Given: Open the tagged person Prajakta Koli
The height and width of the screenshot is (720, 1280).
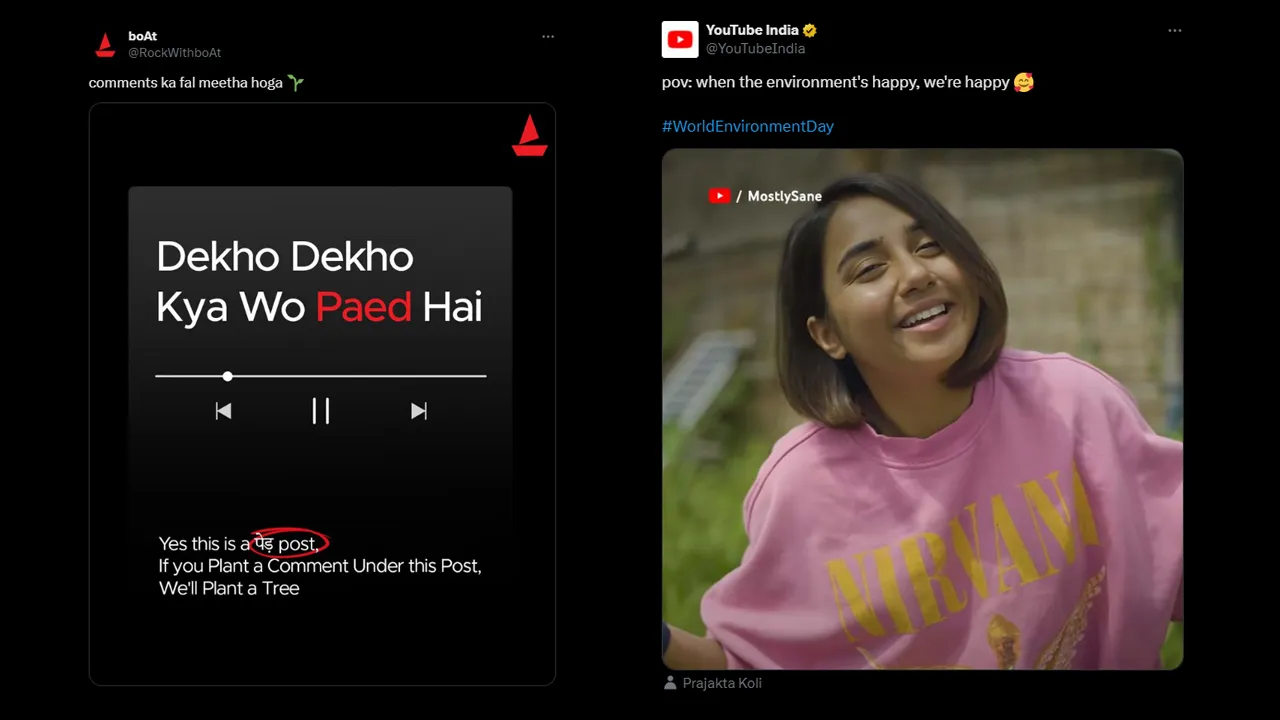Looking at the screenshot, I should pyautogui.click(x=722, y=683).
